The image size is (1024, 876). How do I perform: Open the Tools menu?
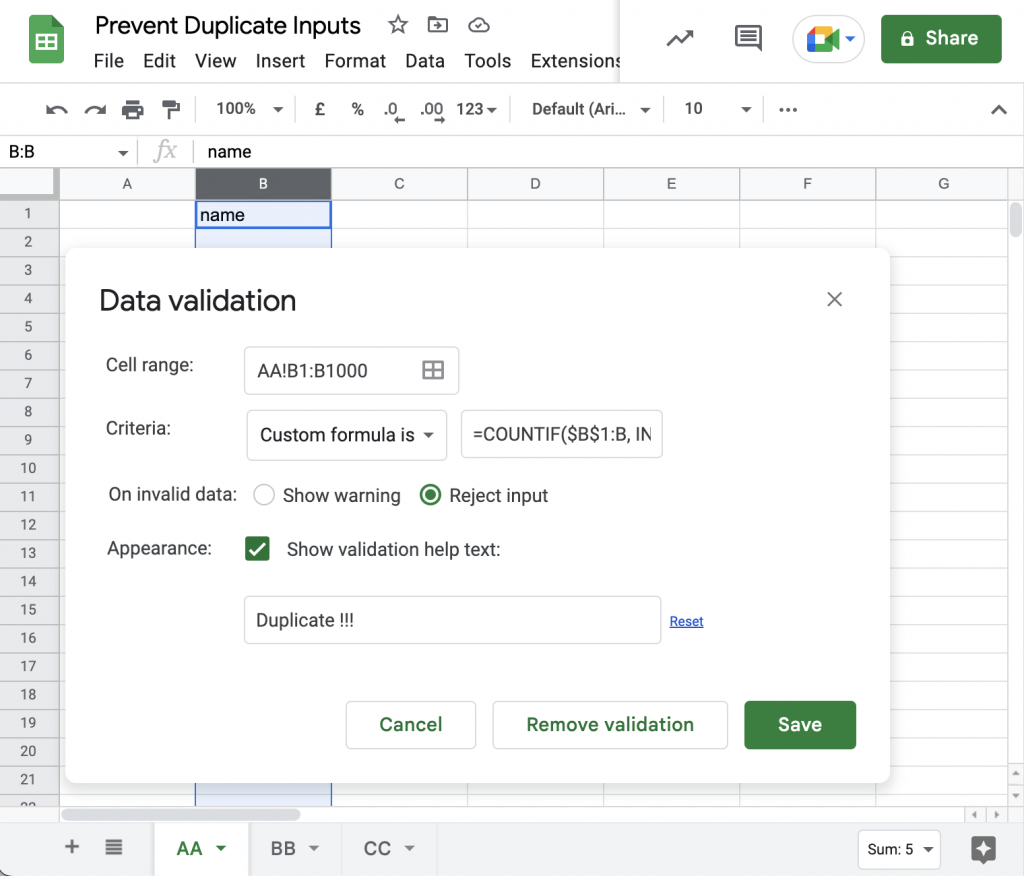tap(487, 61)
